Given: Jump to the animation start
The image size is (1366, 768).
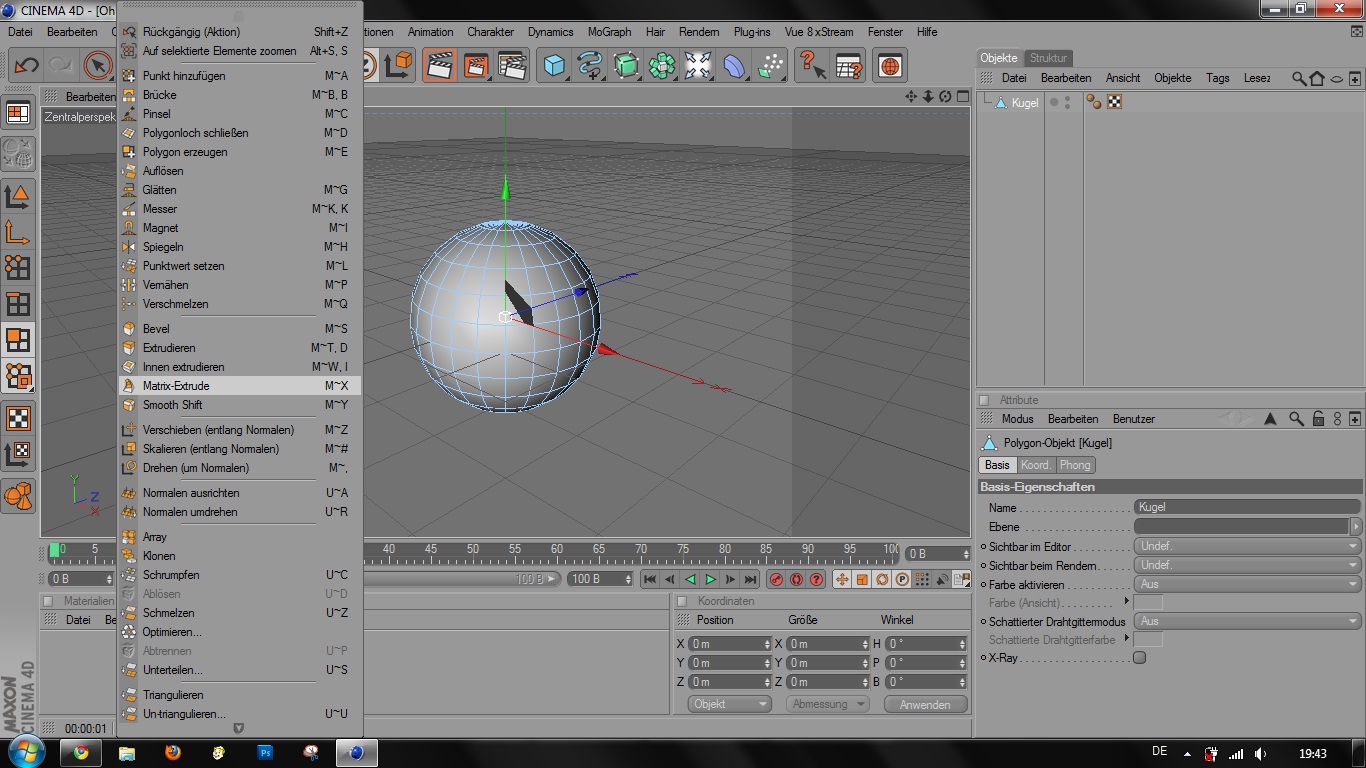Looking at the screenshot, I should (650, 579).
